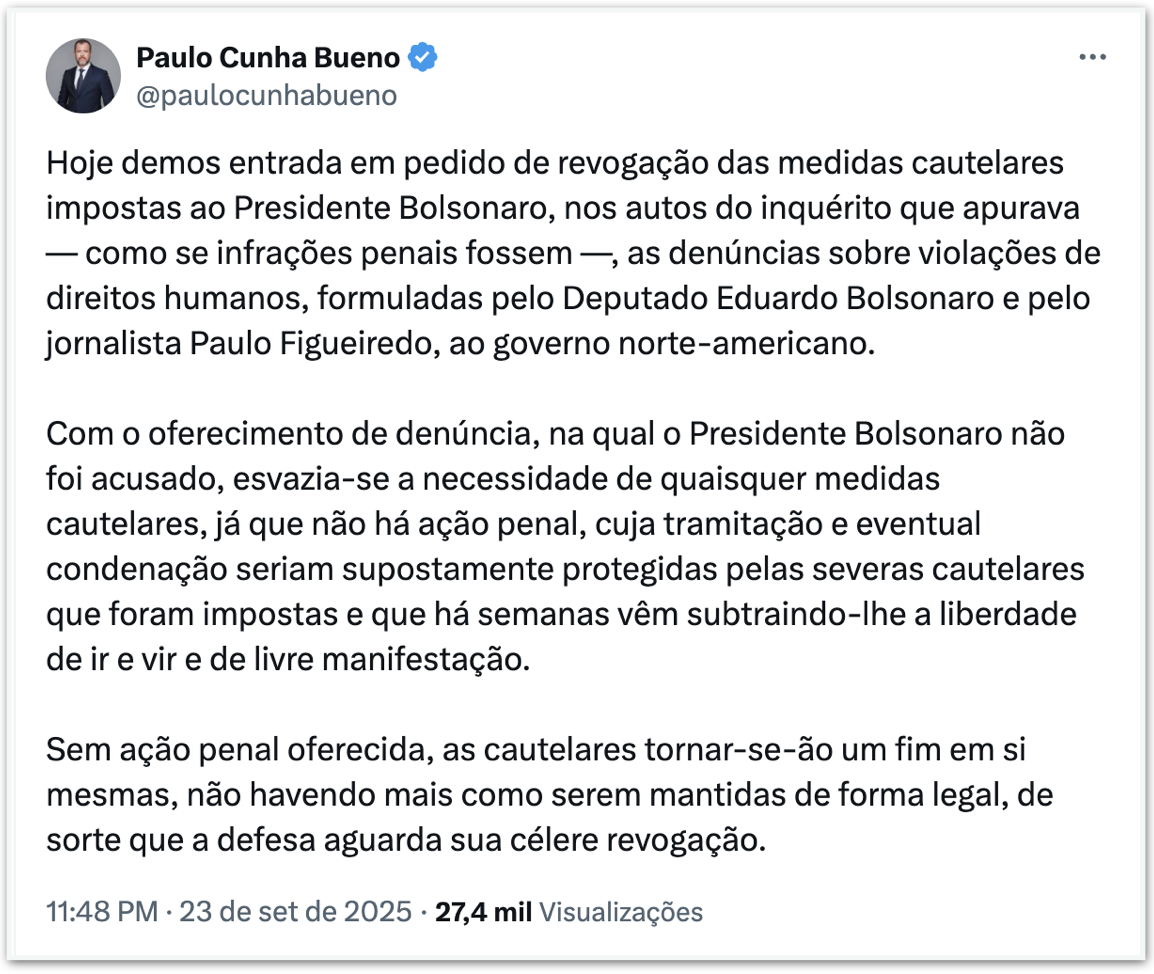
Task: Open the Paulo Cunha Bueno display name
Action: 267,58
